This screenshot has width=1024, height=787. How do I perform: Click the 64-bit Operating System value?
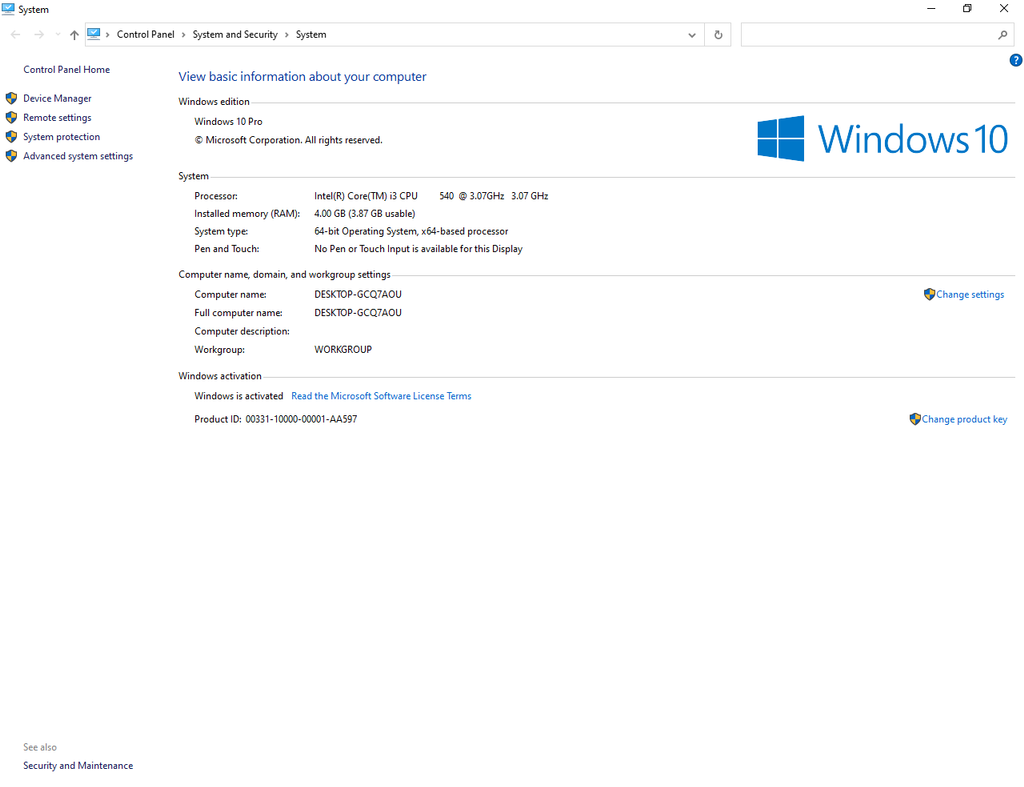pos(411,231)
